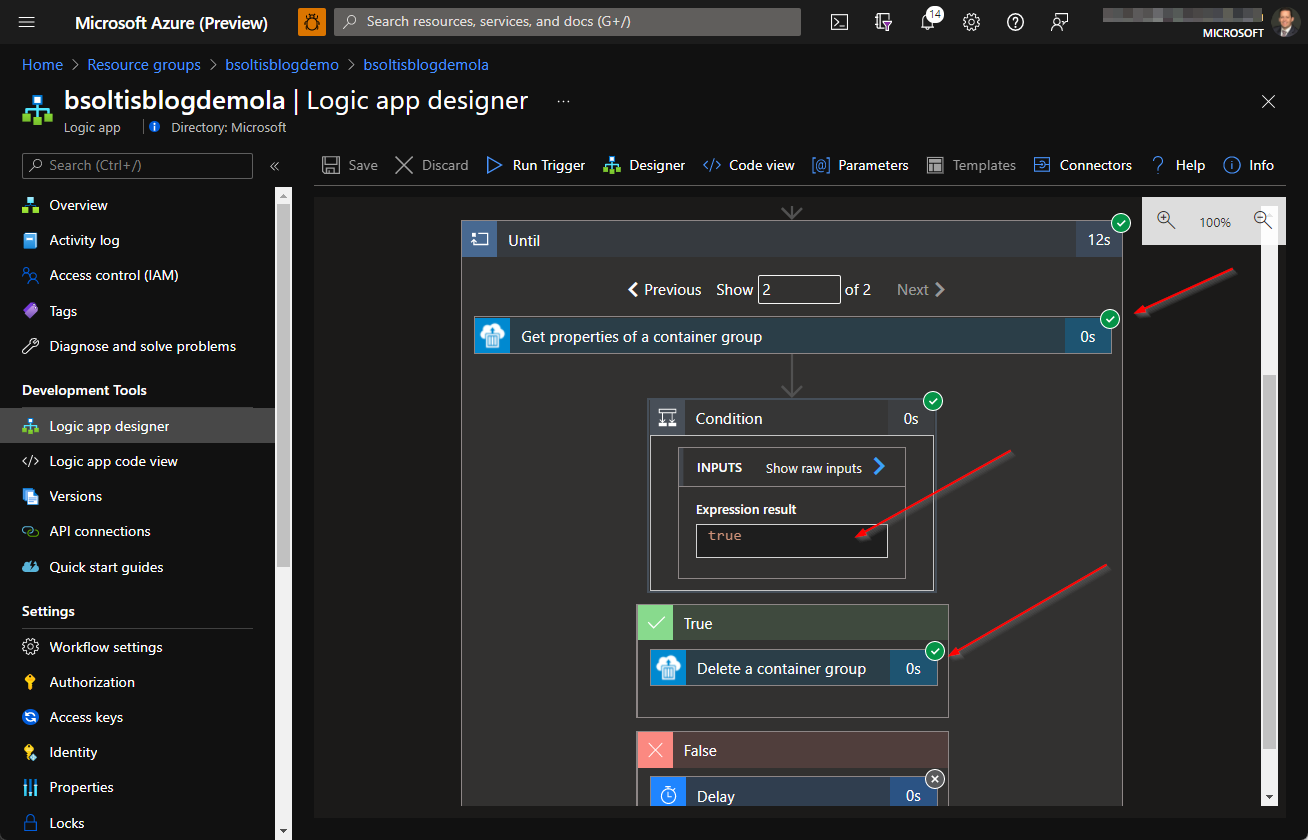Viewport: 1308px width, 840px height.
Task: Click the Save icon in the toolbar
Action: pyautogui.click(x=331, y=165)
